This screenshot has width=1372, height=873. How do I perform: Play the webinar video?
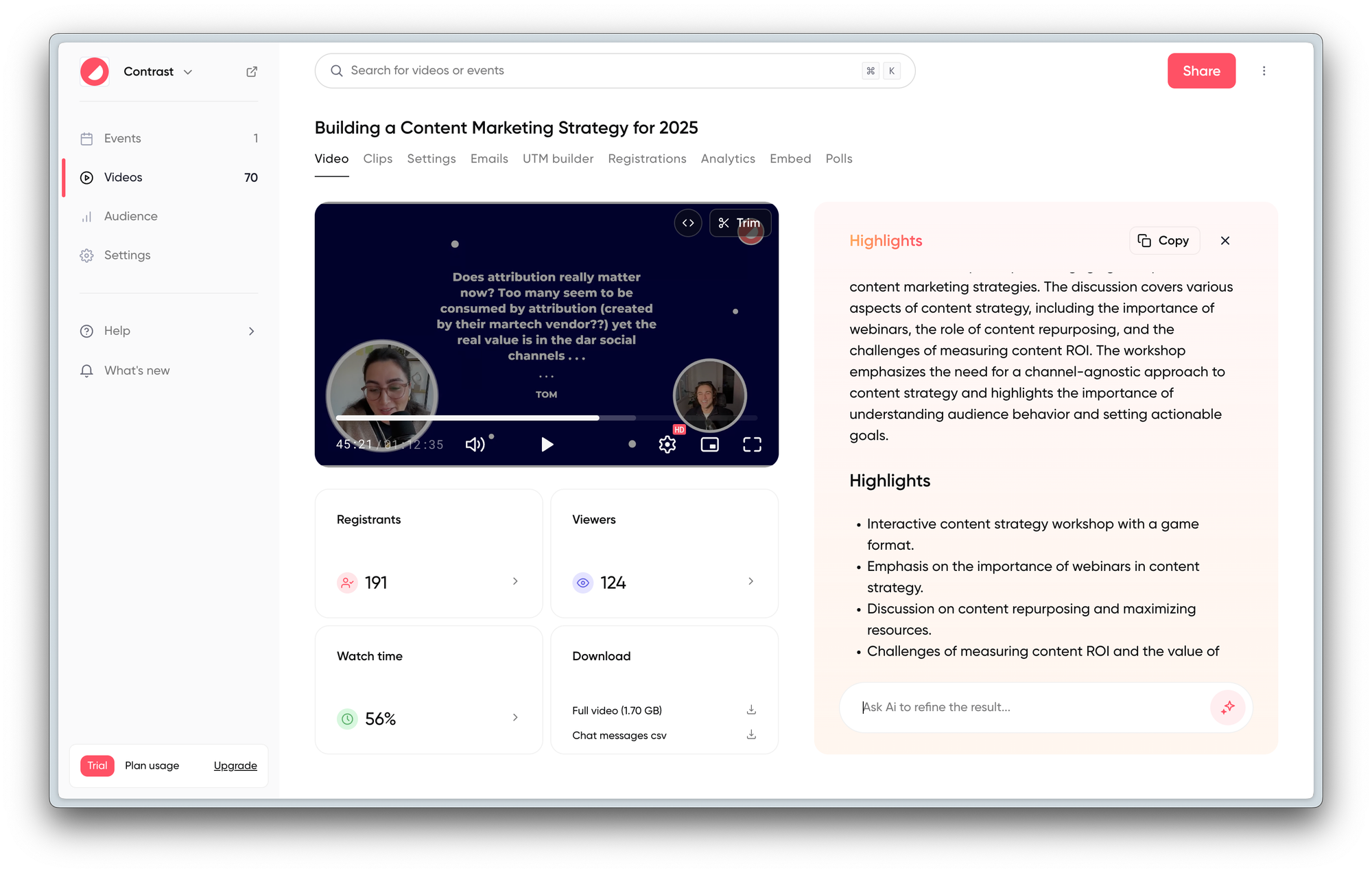547,444
